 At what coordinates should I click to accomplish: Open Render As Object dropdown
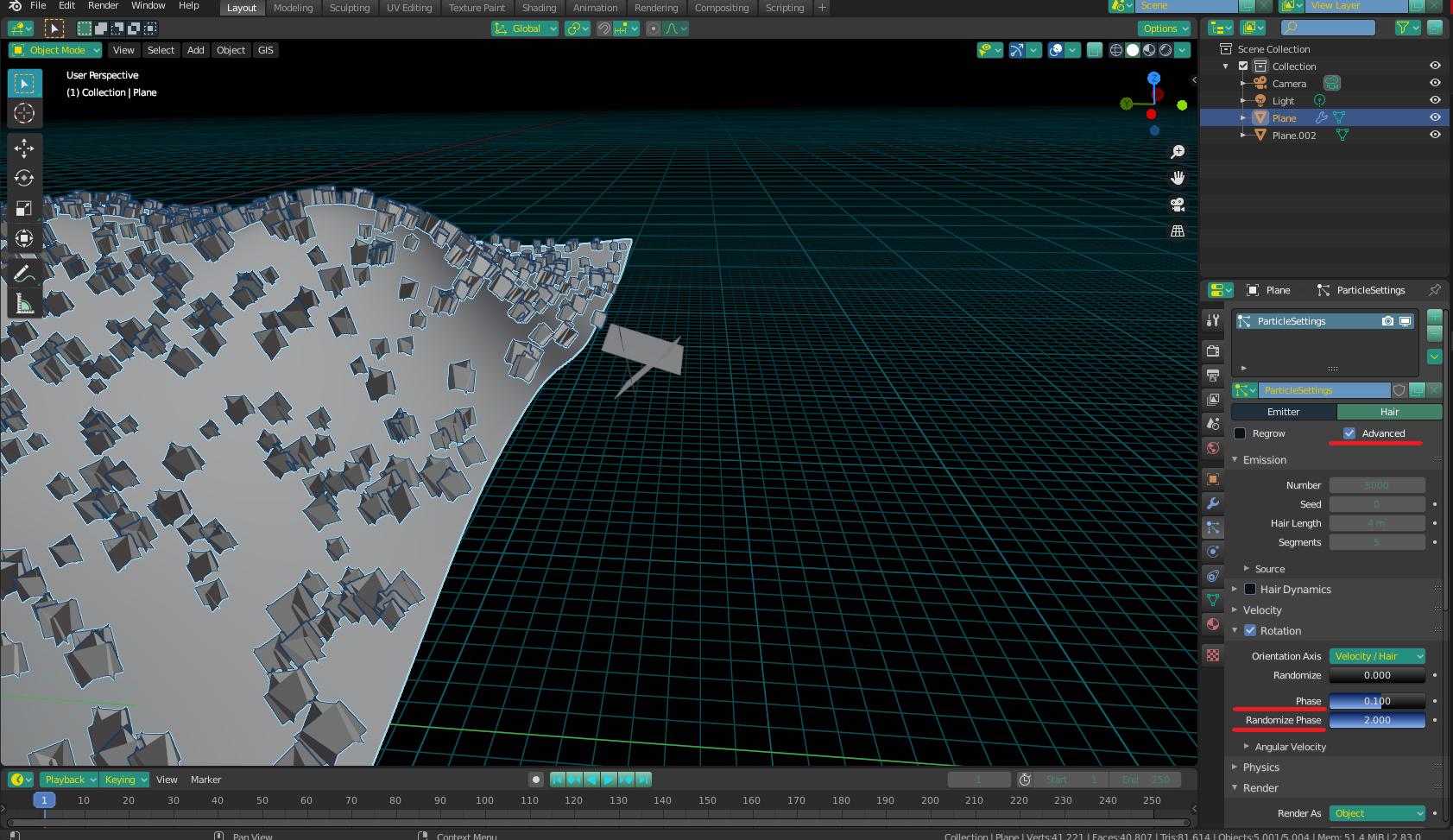[1377, 813]
